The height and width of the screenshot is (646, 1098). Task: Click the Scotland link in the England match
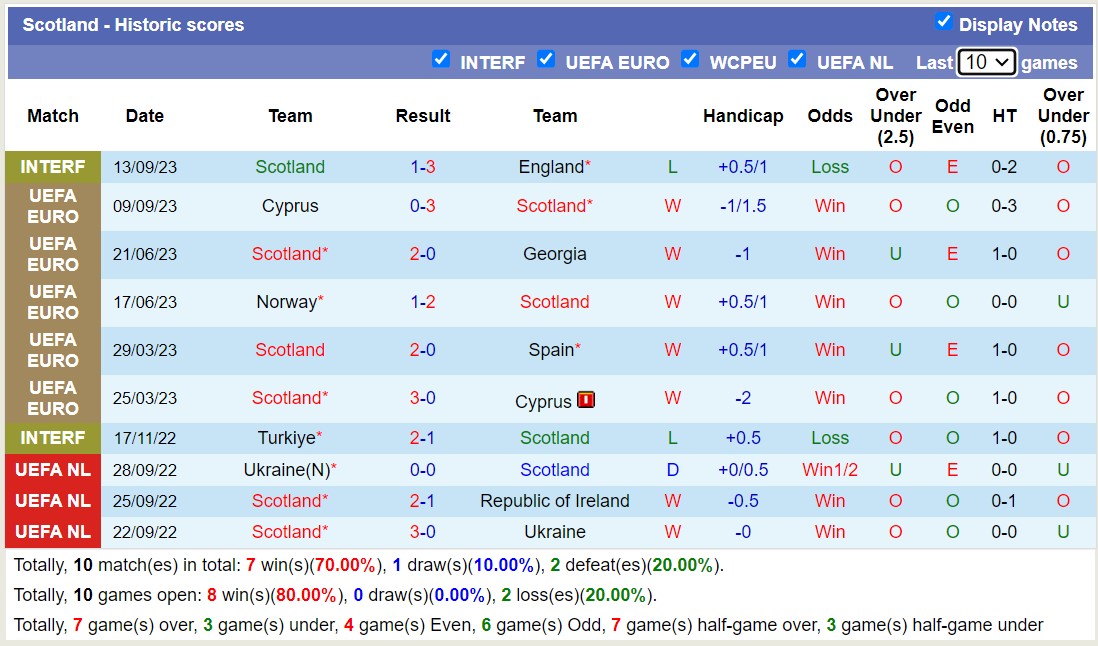click(290, 167)
